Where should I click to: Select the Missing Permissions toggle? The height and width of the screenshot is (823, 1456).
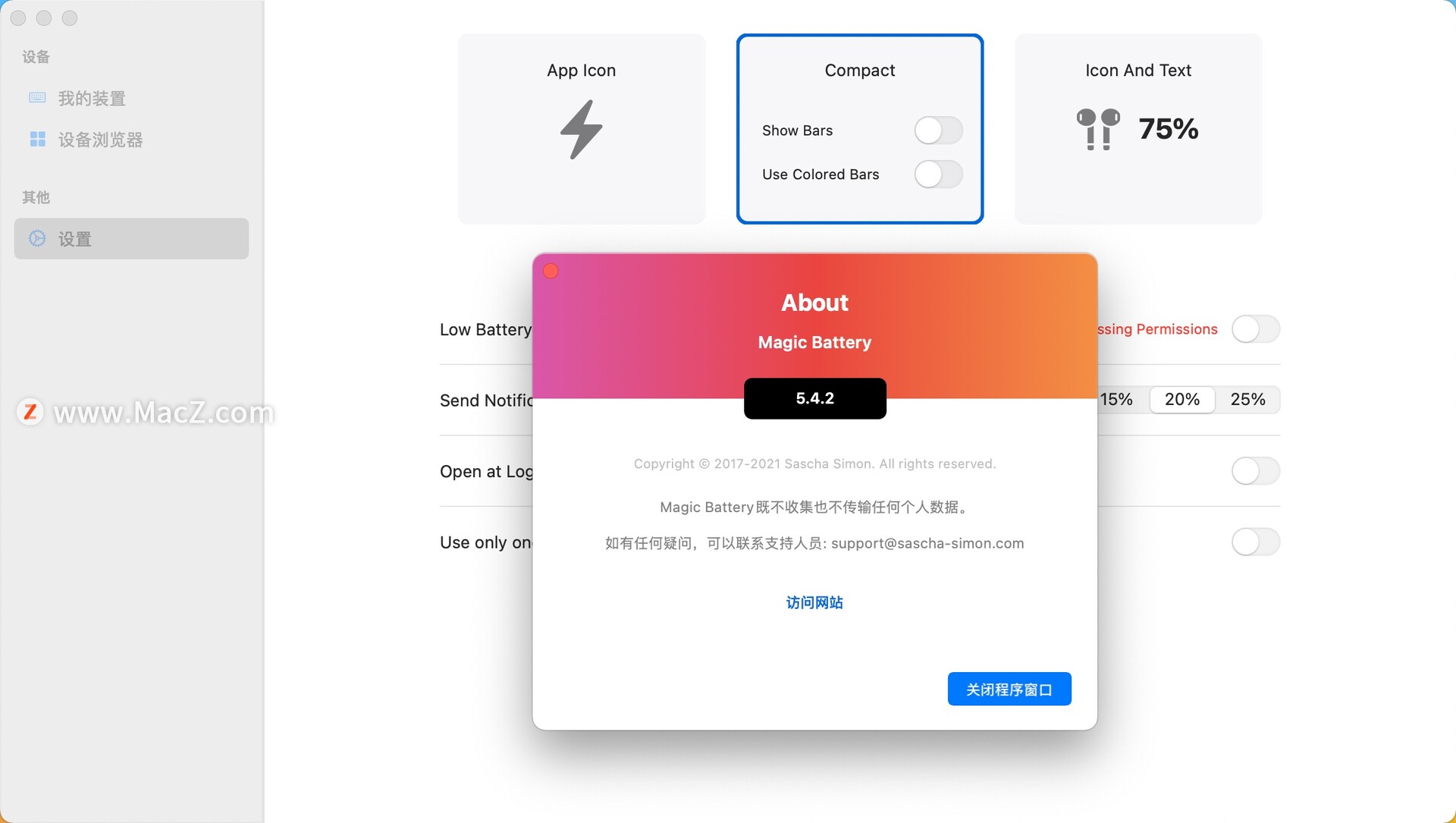(x=1254, y=329)
